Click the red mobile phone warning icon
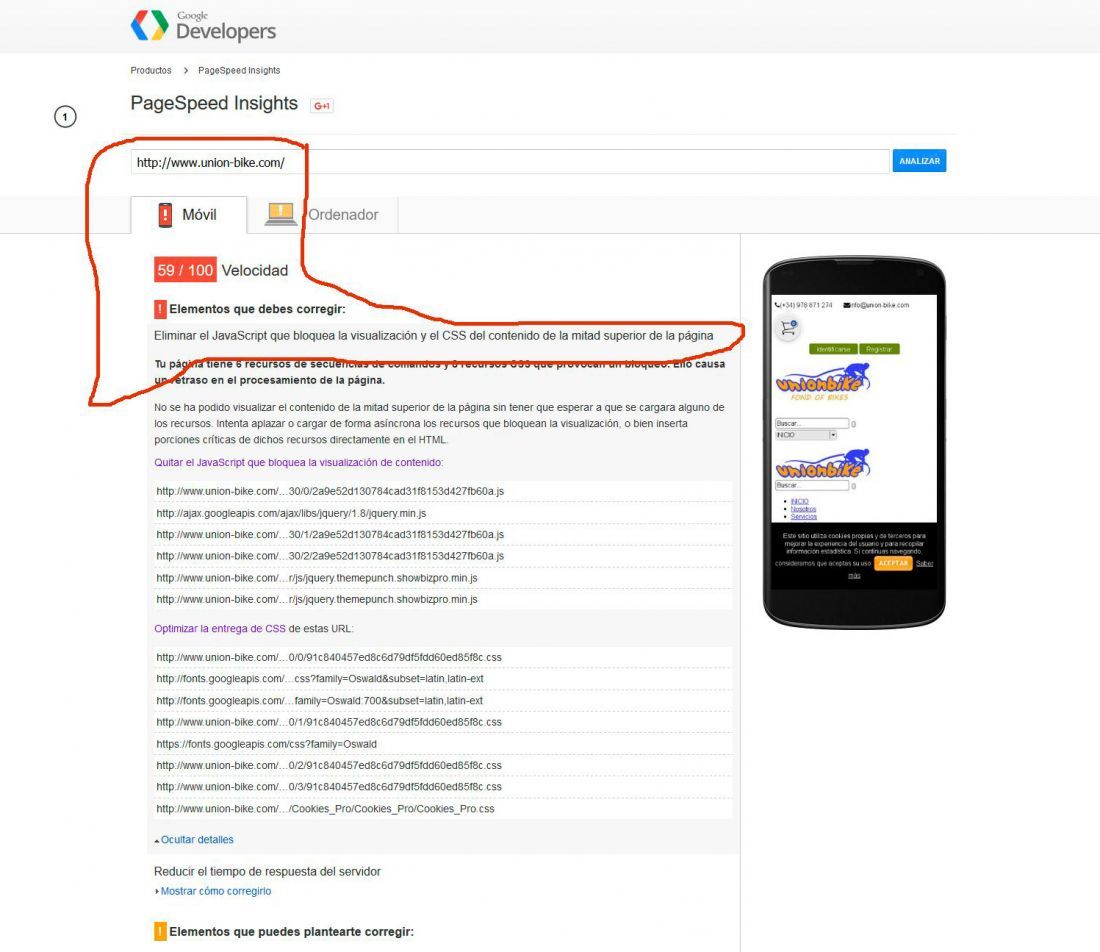This screenshot has height=952, width=1100. (x=165, y=215)
